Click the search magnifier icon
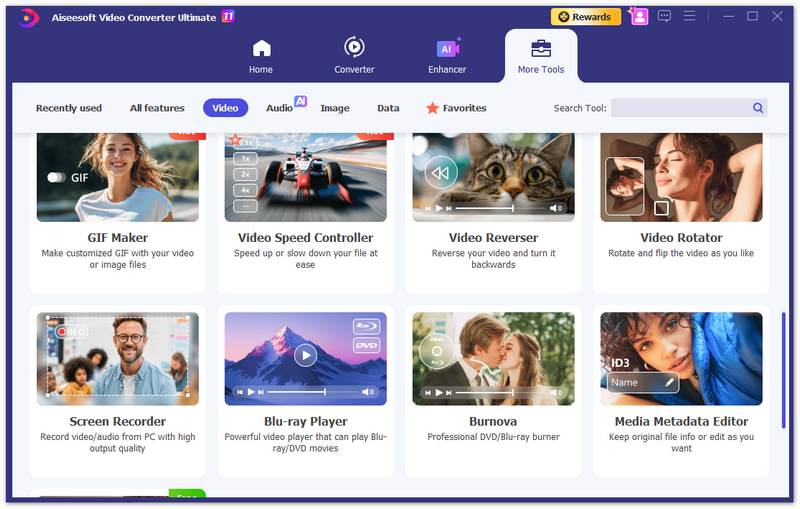The width and height of the screenshot is (800, 509). pyautogui.click(x=758, y=108)
